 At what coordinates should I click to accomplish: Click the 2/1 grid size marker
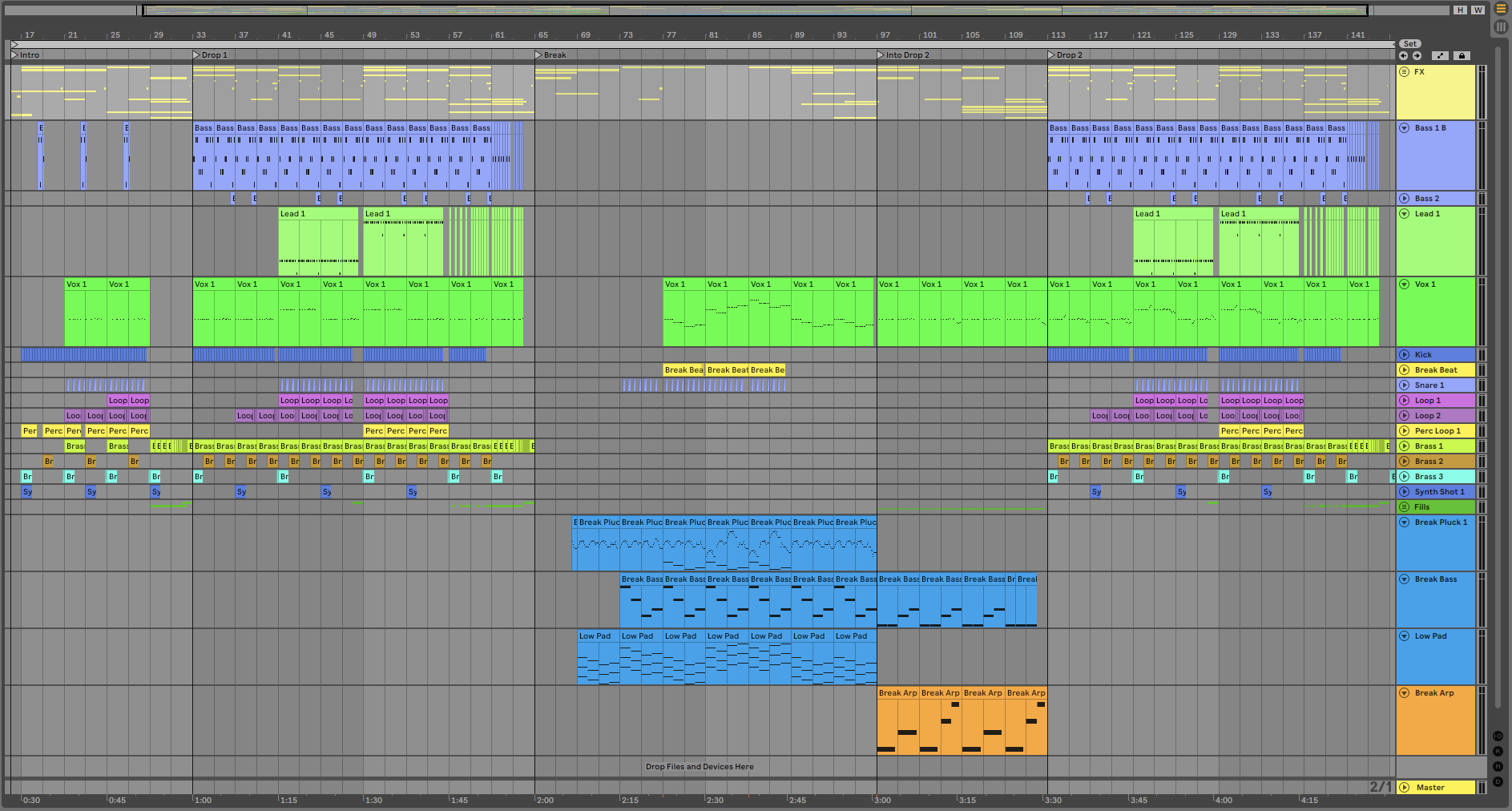click(1381, 787)
